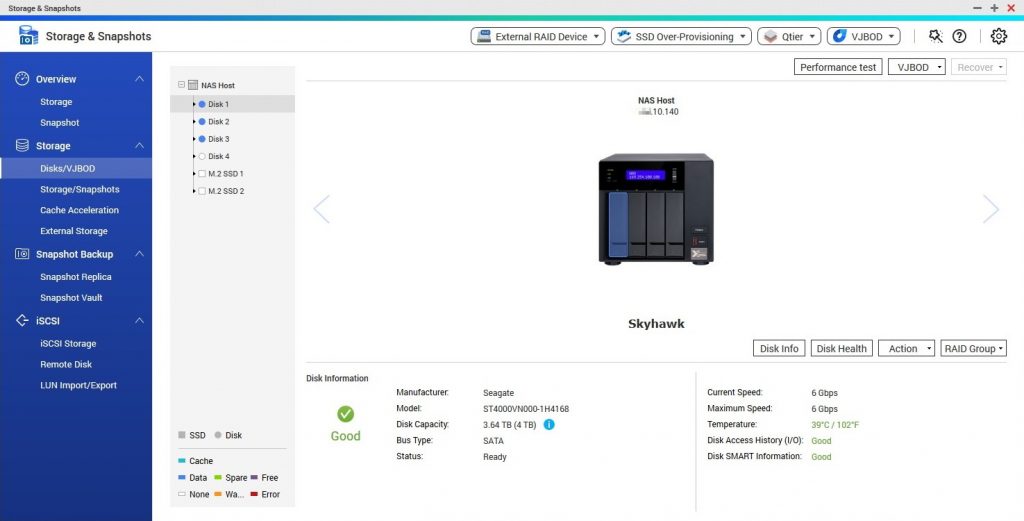Screen dimensions: 1024x521
Task: Click the temperature value 39°C / 102°F
Action: 835,425
